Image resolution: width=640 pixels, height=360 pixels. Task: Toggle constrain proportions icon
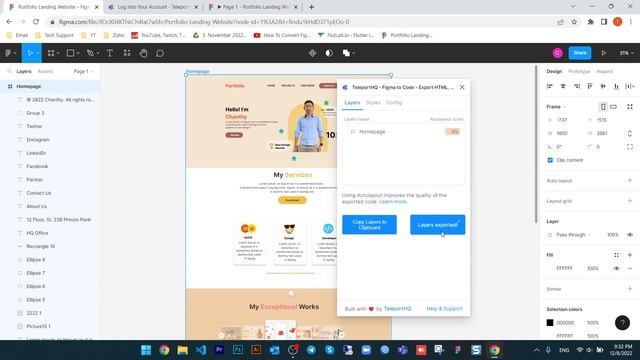(630, 133)
